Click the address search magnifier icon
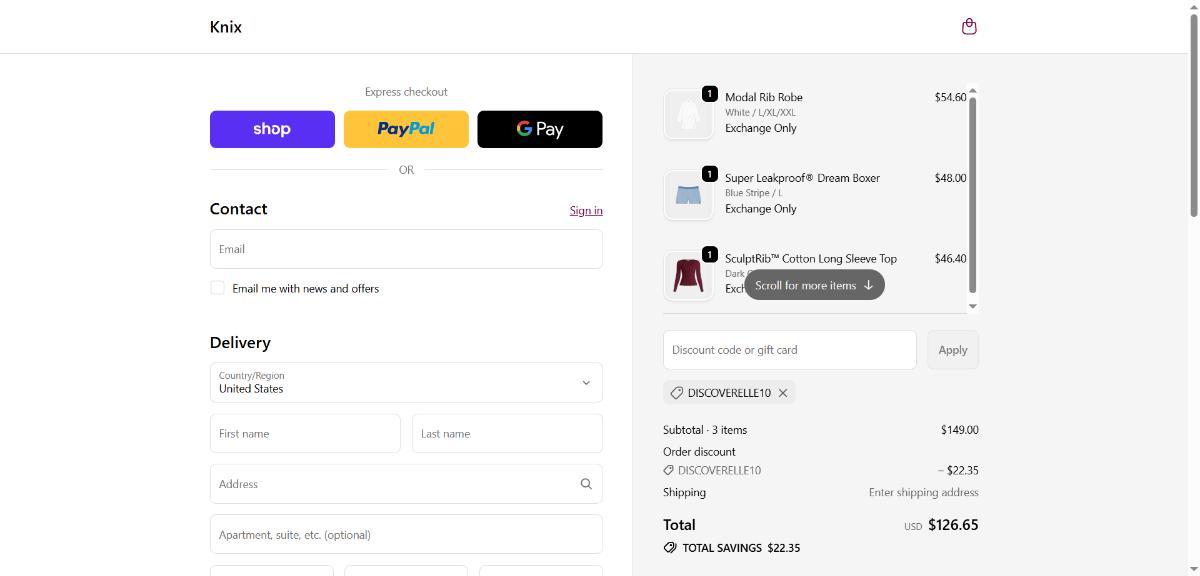 pyautogui.click(x=586, y=484)
